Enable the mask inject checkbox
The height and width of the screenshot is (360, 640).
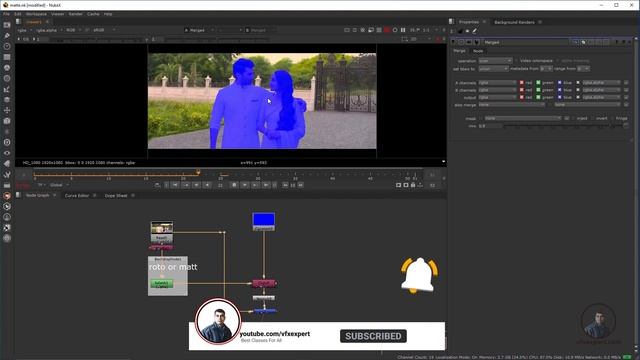tap(573, 118)
